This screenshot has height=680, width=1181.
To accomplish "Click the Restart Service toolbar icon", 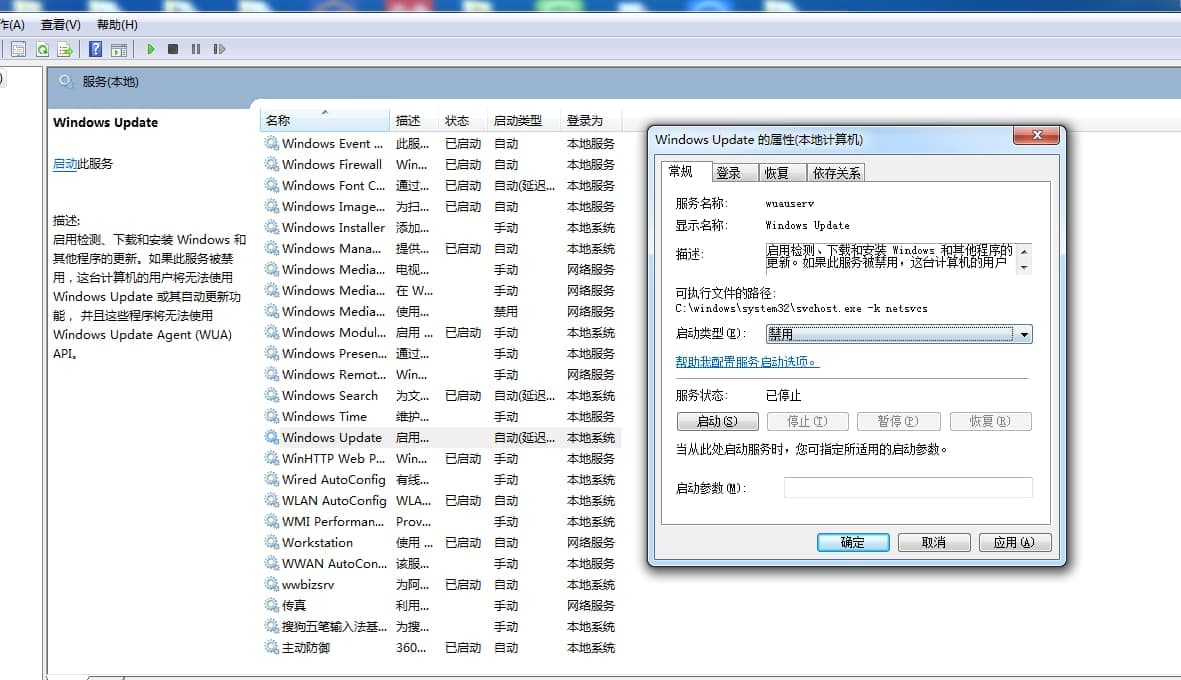I will 219,49.
